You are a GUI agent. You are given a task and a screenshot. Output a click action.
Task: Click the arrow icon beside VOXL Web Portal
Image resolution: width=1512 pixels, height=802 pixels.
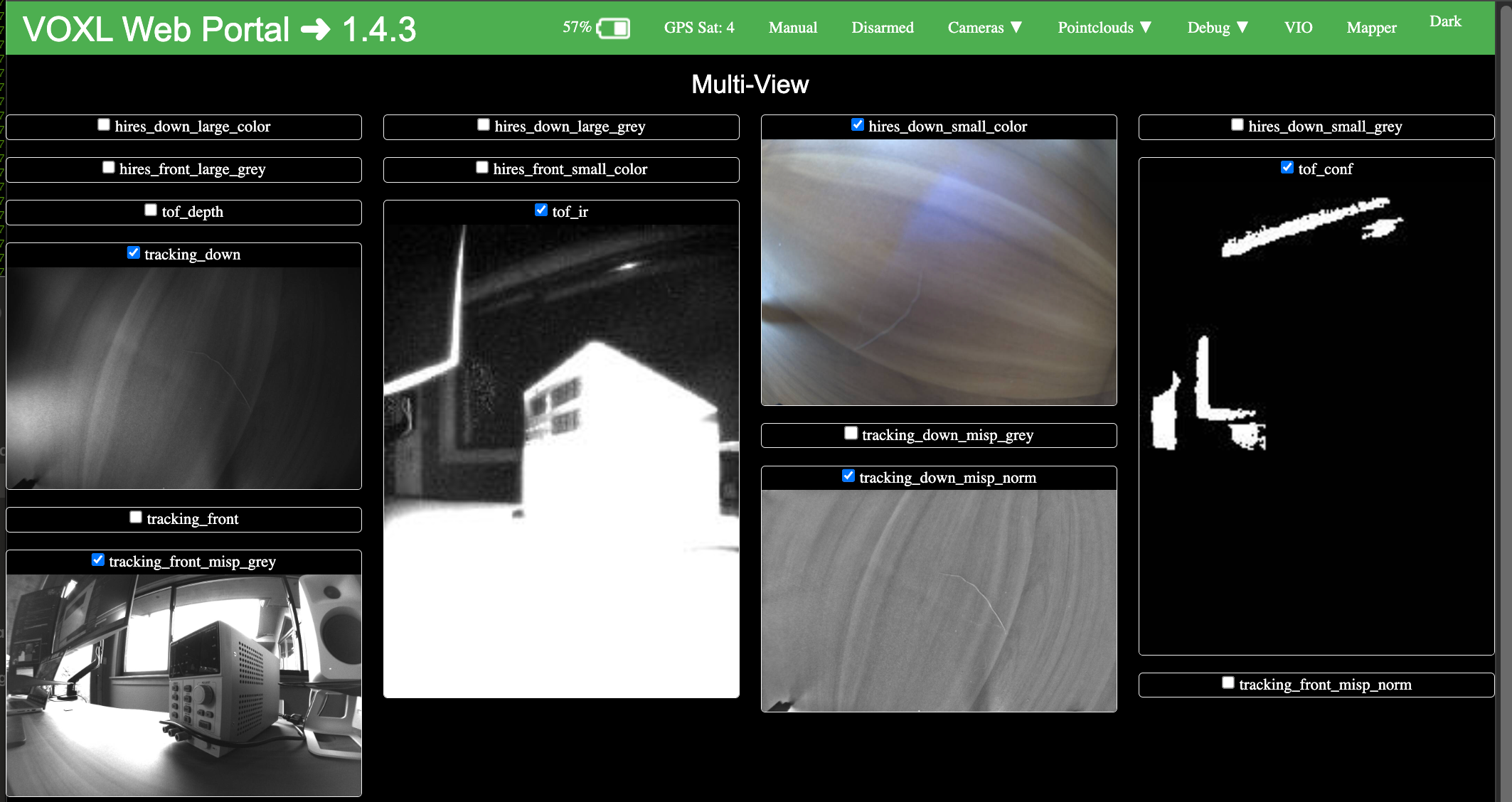pyautogui.click(x=315, y=30)
